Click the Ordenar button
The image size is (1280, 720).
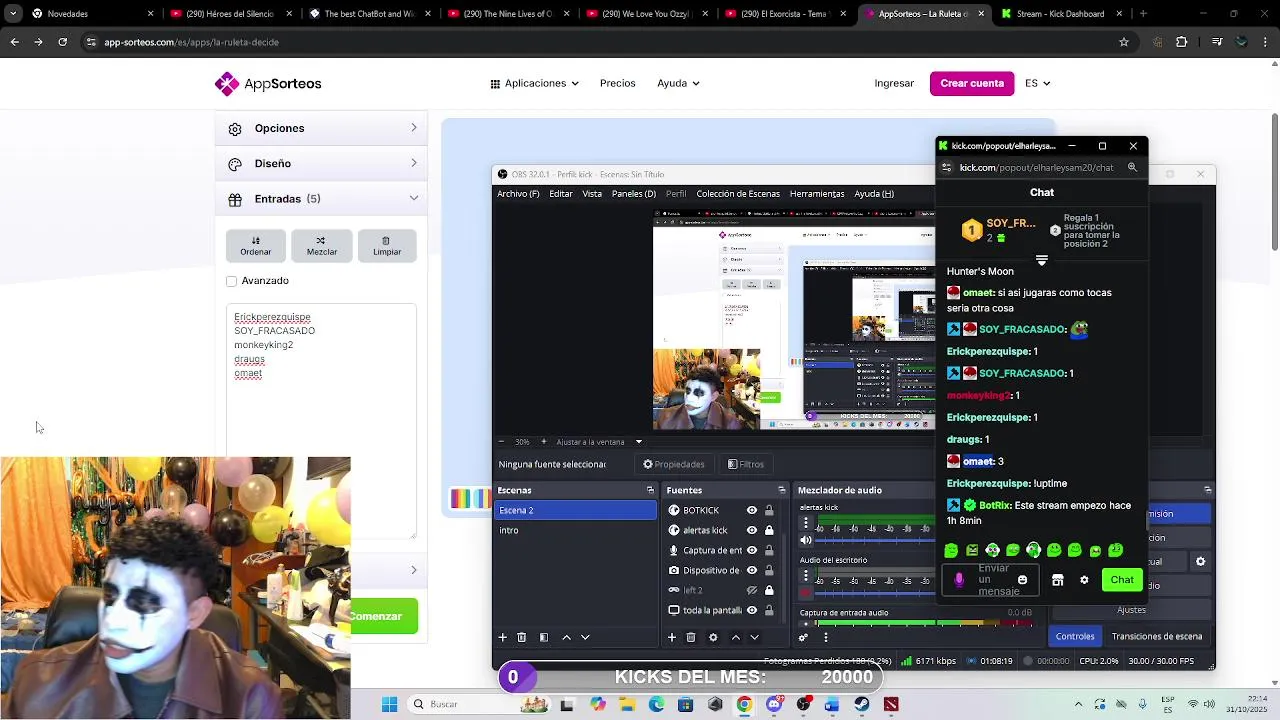tap(255, 245)
